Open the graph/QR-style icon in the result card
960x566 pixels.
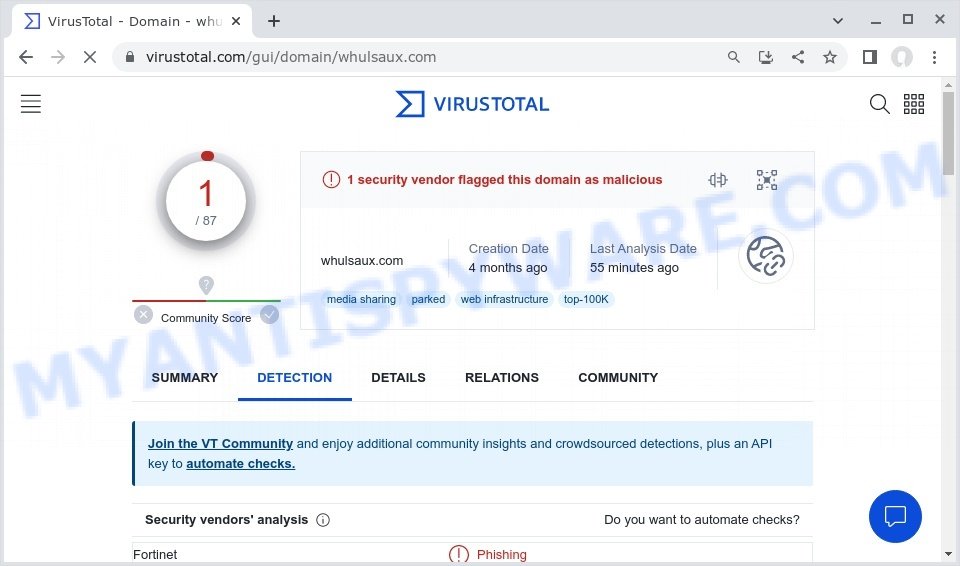tap(767, 179)
